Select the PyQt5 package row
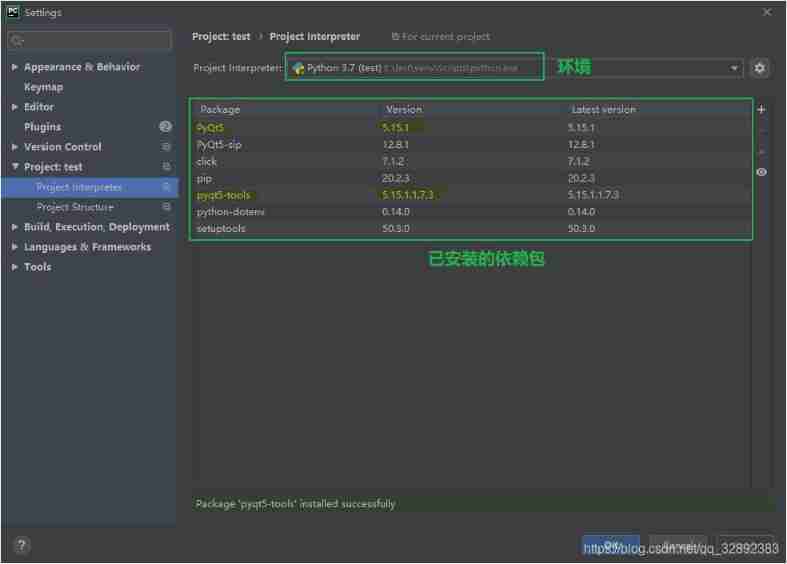This screenshot has height=564, width=787. 472,127
